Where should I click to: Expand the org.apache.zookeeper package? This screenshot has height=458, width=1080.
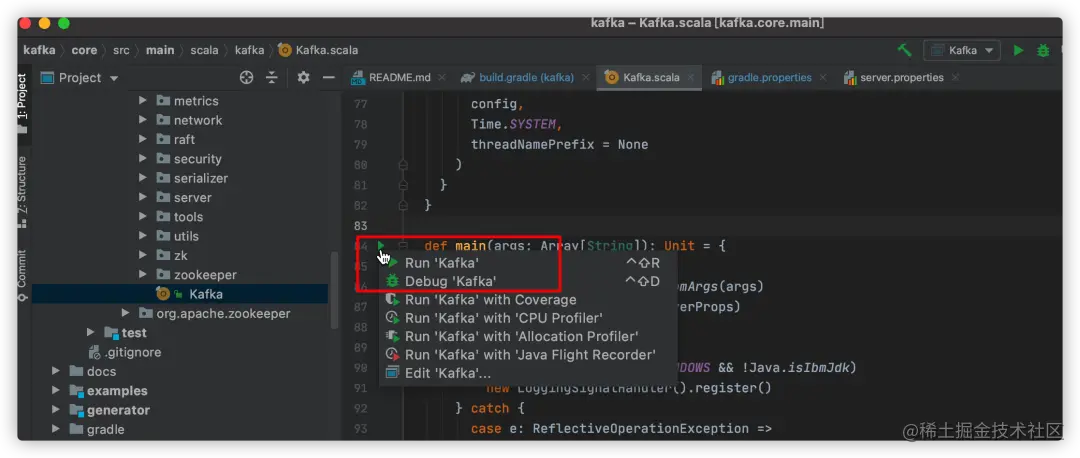coord(125,313)
